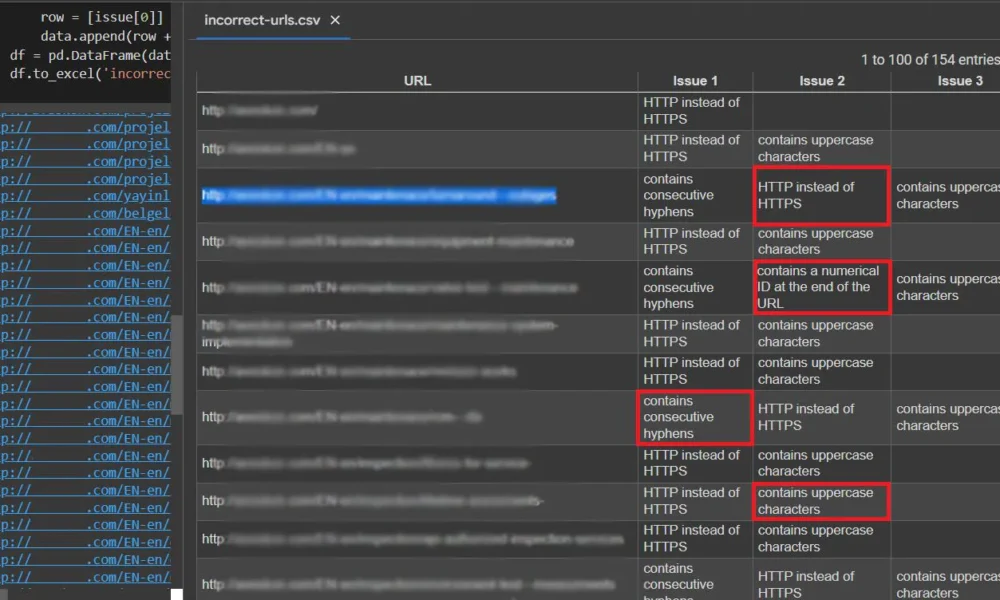This screenshot has width=1000, height=600.
Task: Click the df.to_excel code line
Action: point(90,74)
